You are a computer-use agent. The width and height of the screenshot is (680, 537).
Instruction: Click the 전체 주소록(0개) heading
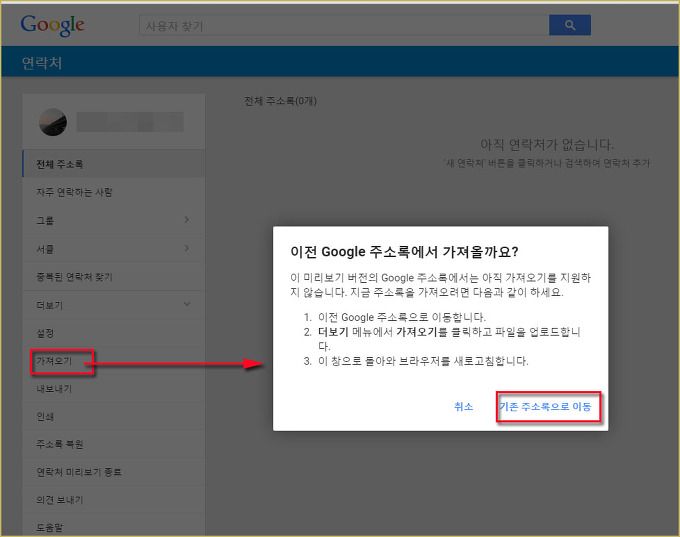pyautogui.click(x=280, y=101)
